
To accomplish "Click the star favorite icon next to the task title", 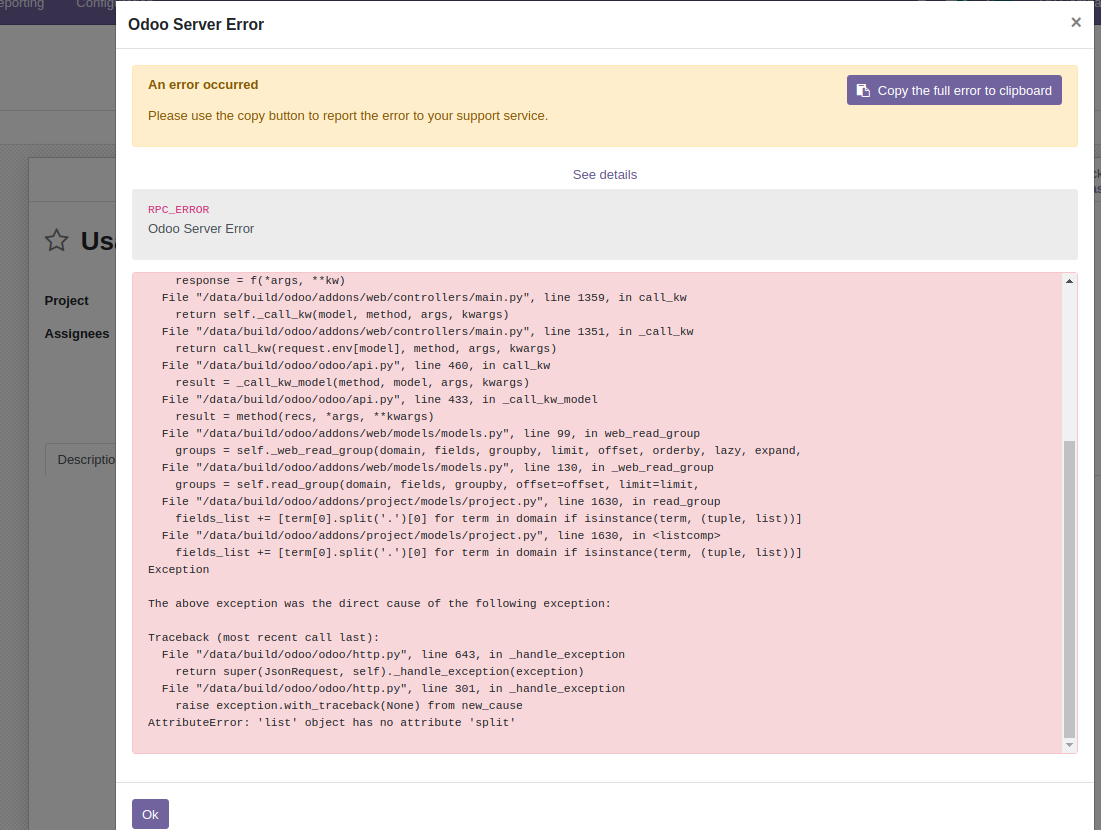I will click(55, 240).
